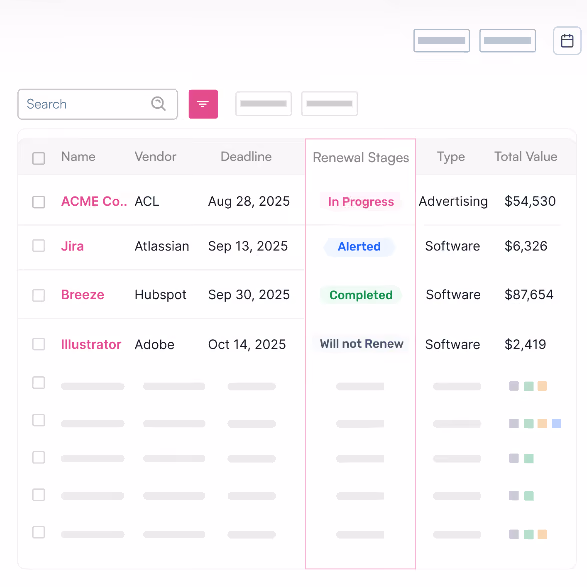Check the Breeze row checkbox

[x=39, y=295]
